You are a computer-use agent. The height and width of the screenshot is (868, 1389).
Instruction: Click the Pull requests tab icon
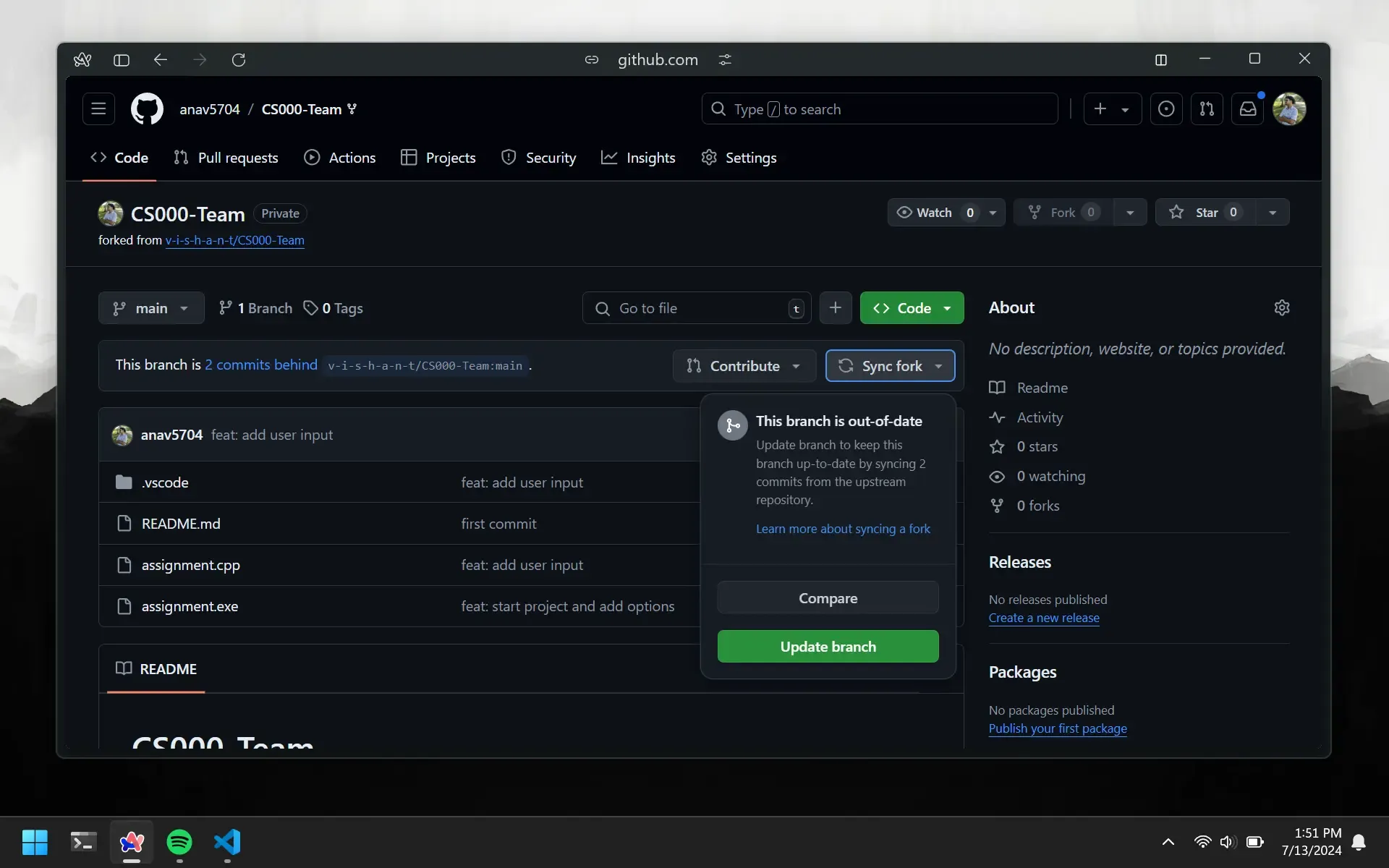click(180, 158)
